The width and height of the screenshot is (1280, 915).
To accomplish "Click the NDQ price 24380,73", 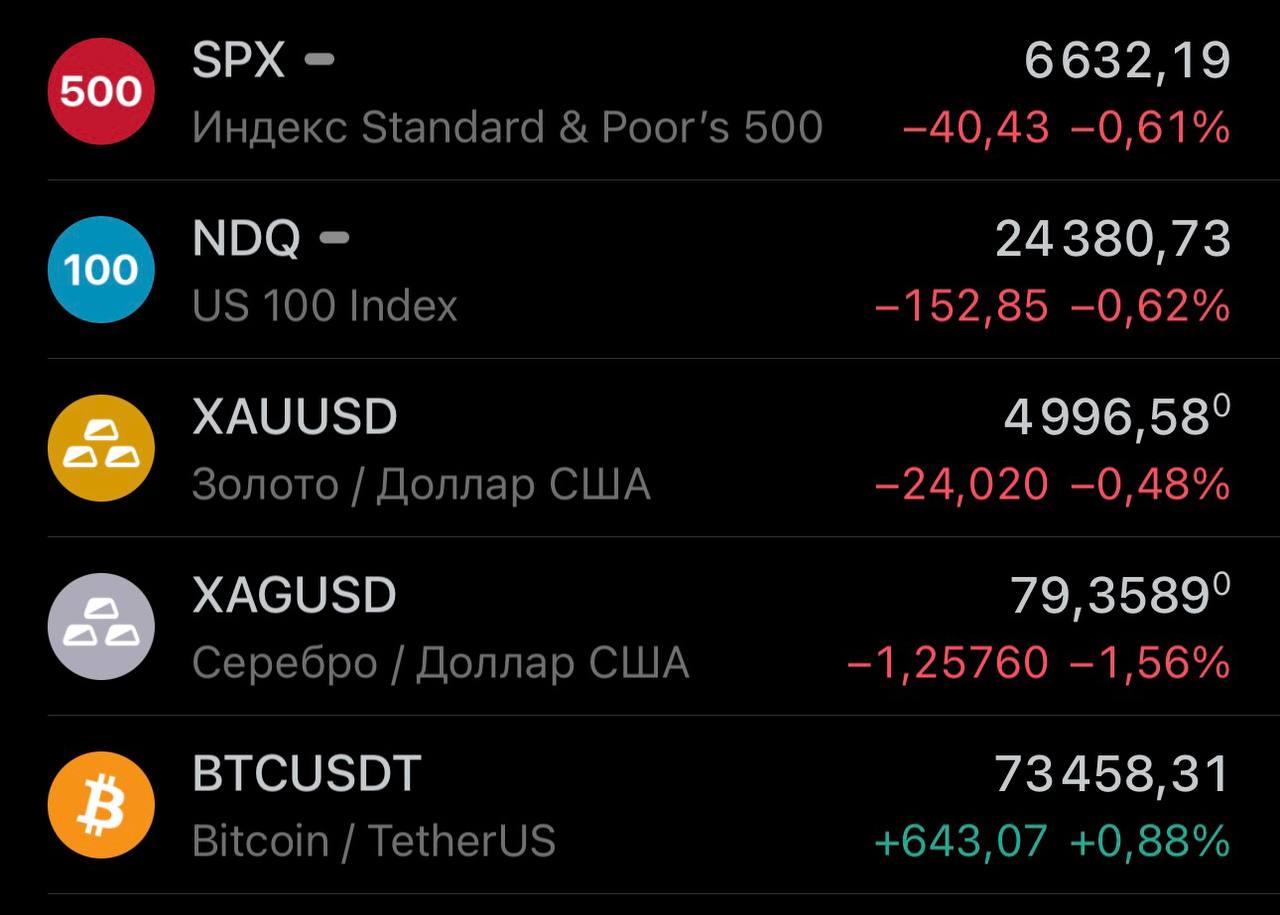I will point(1112,240).
